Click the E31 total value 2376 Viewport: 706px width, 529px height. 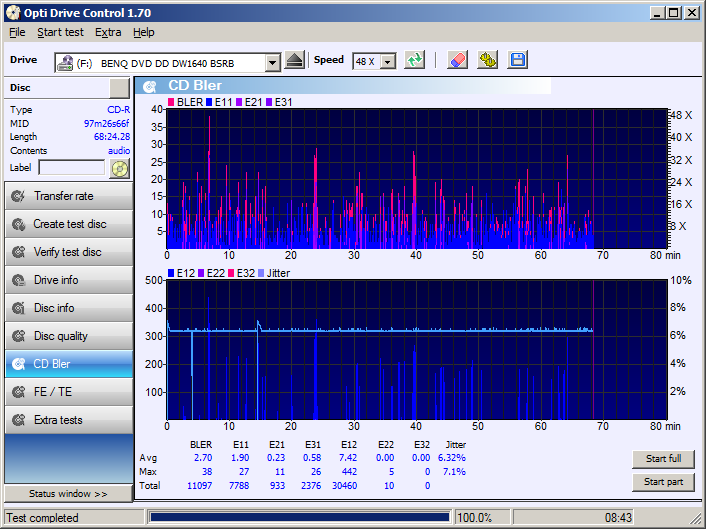[x=311, y=485]
